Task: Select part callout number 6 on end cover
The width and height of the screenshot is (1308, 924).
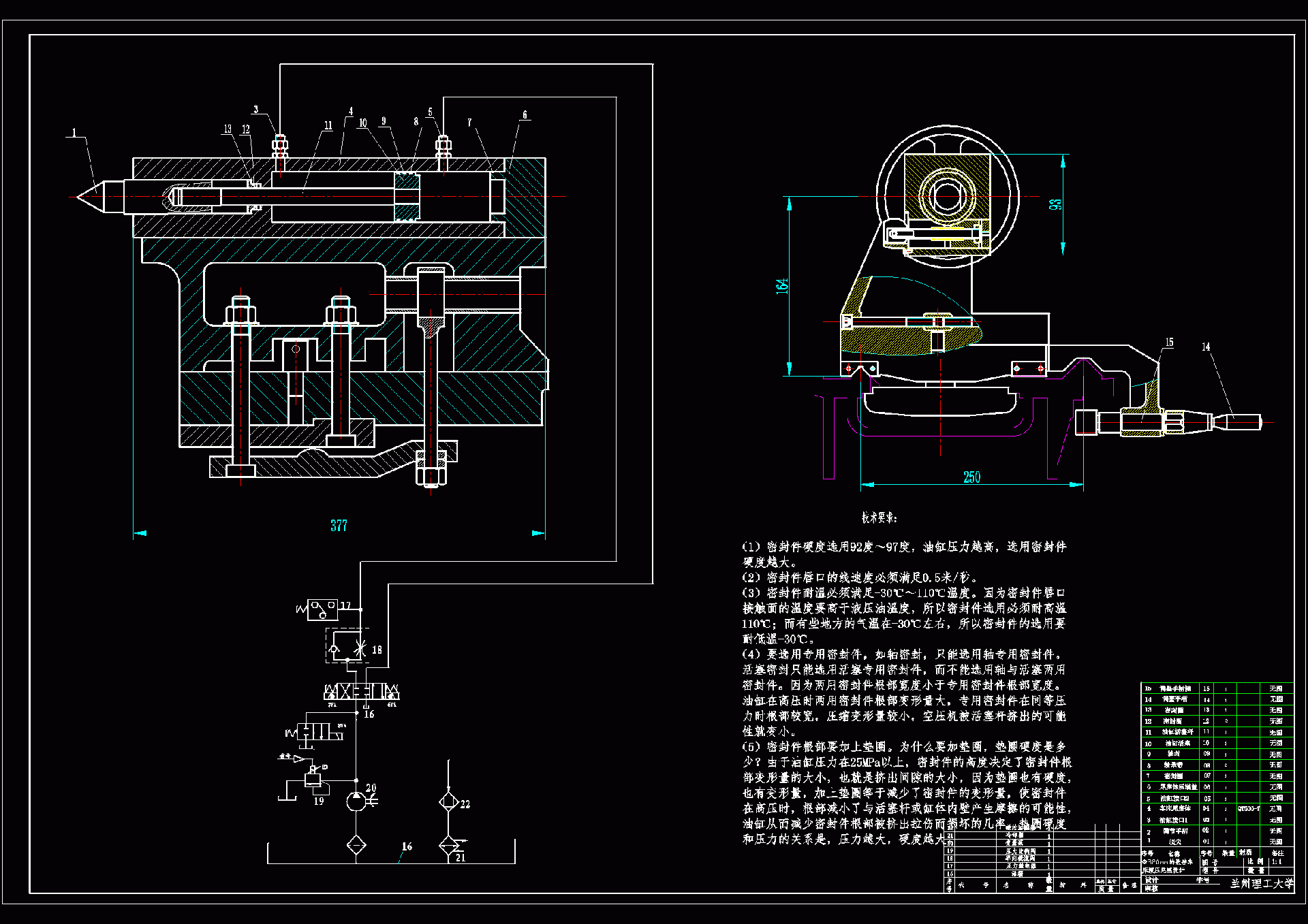Action: click(525, 114)
